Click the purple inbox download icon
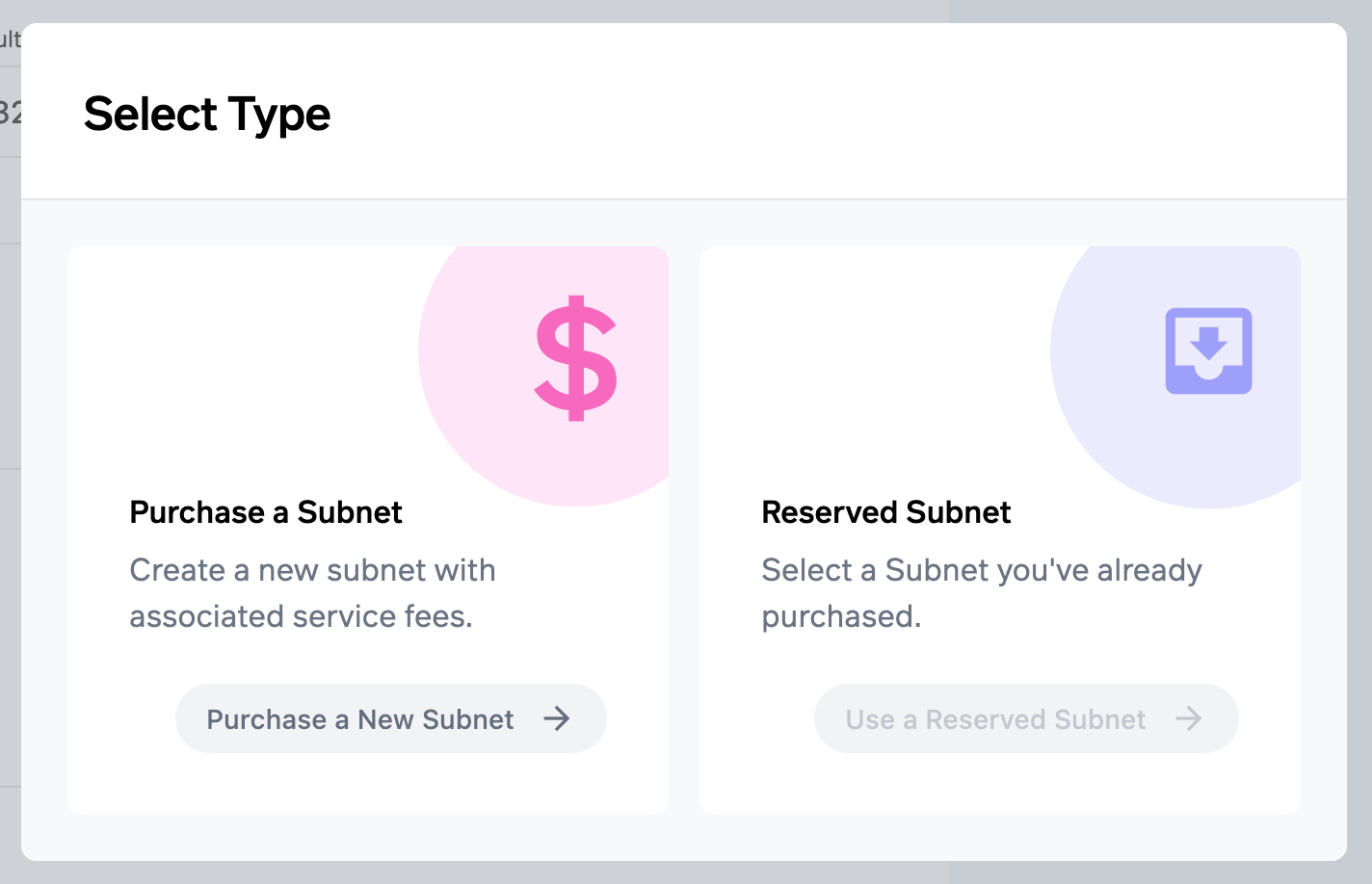The image size is (1372, 884). [x=1208, y=351]
